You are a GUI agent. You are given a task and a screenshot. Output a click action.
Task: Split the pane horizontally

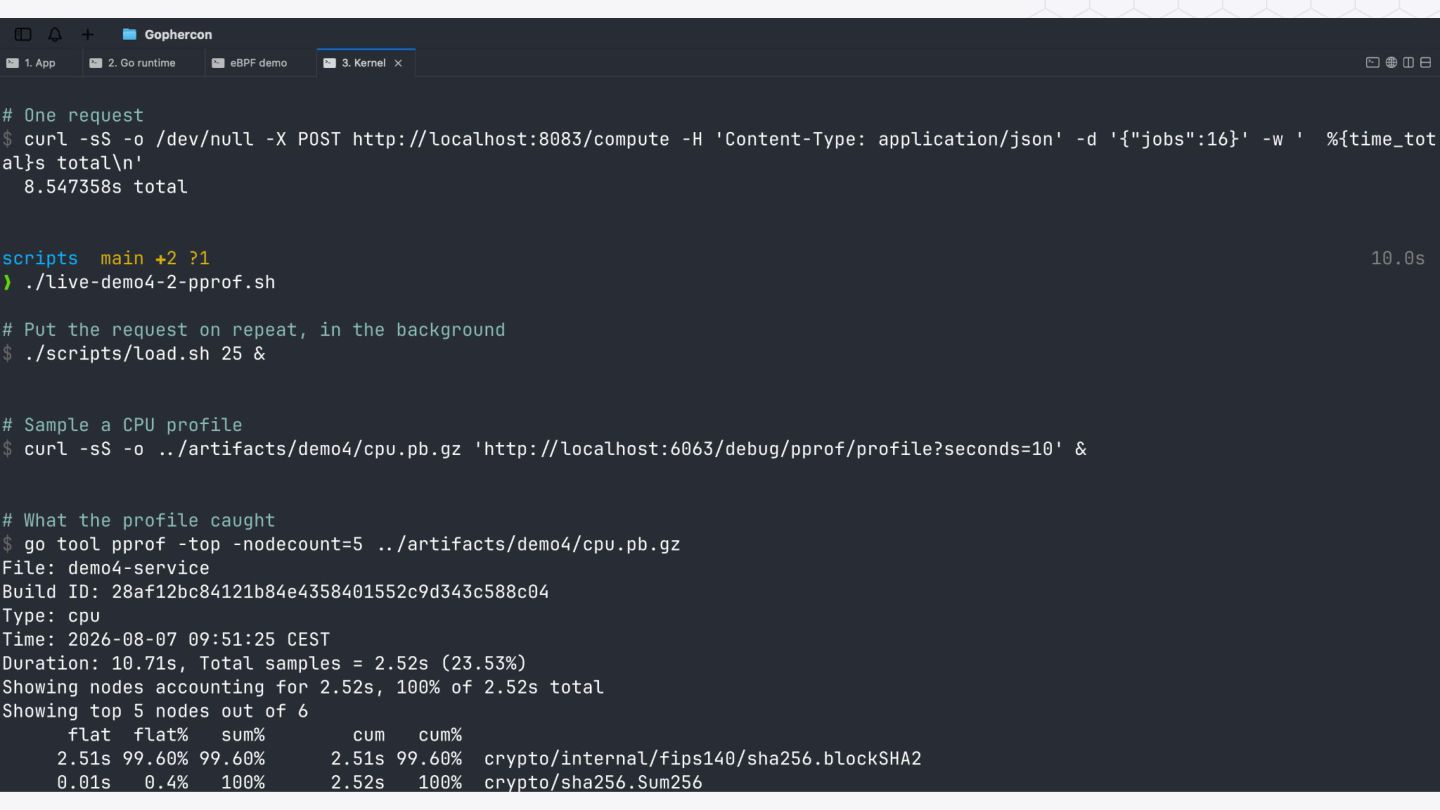[x=1425, y=63]
